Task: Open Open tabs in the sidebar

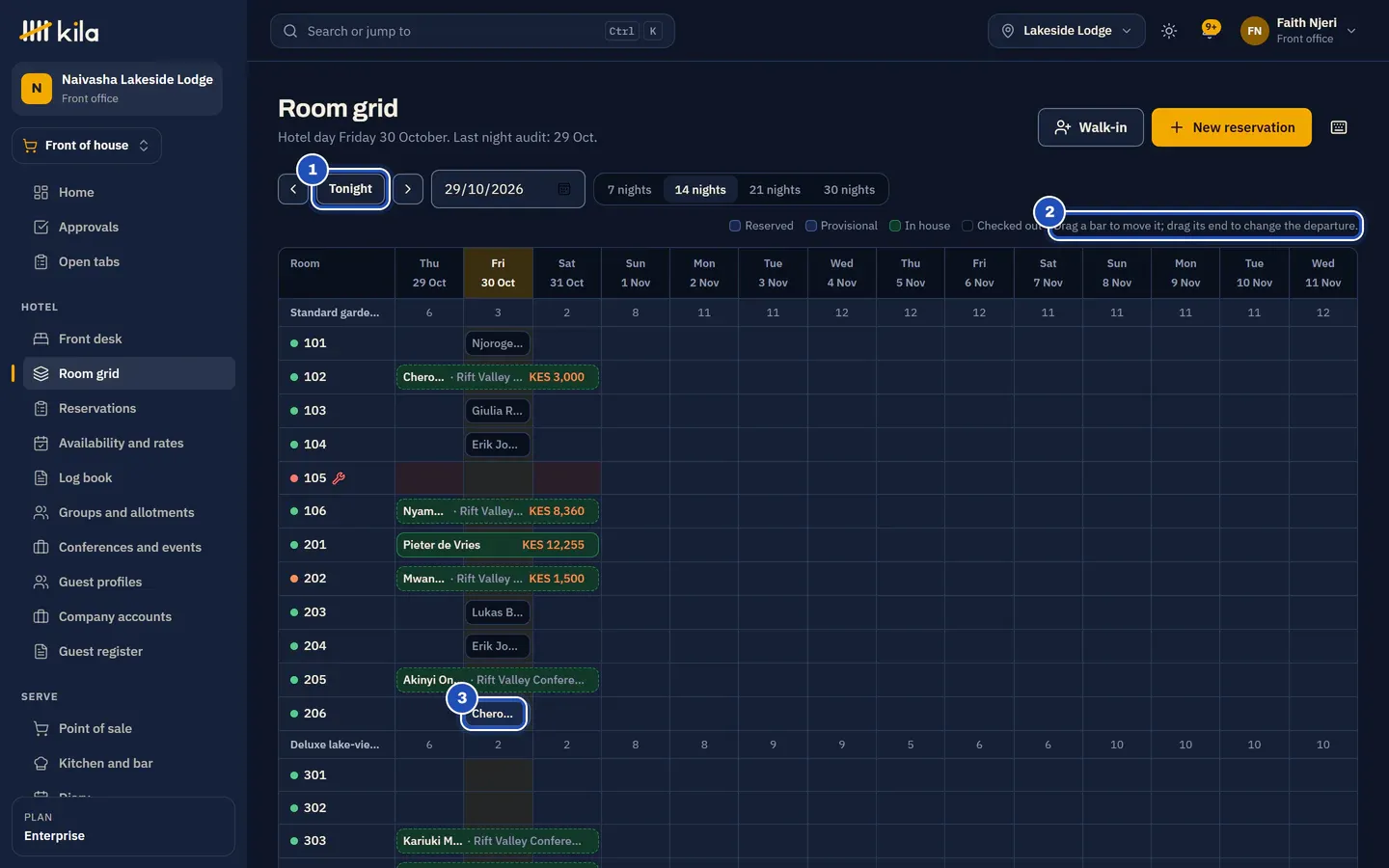Action: pos(129,262)
